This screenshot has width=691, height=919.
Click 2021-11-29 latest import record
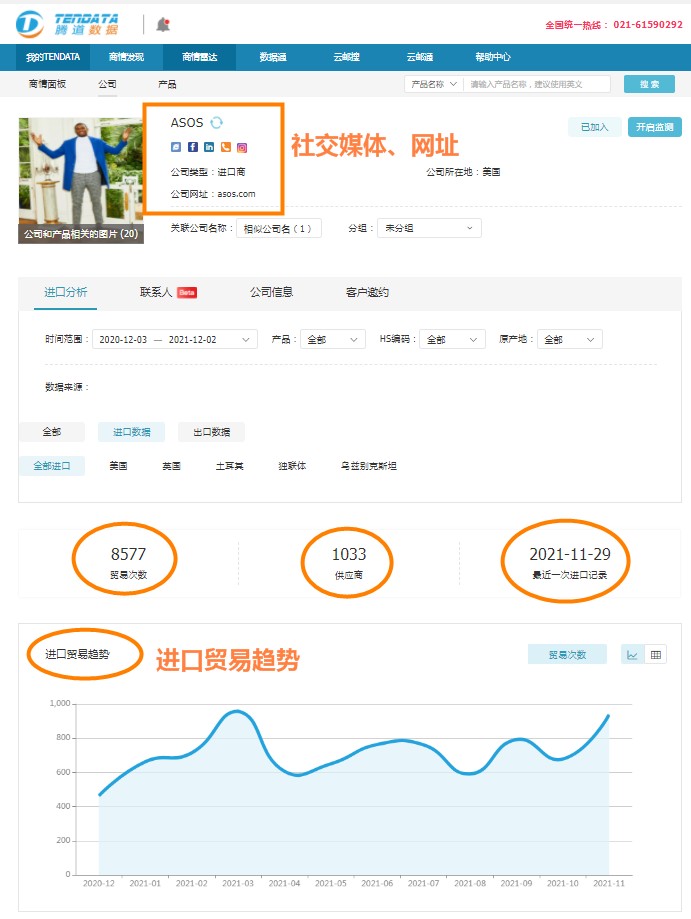[x=570, y=563]
